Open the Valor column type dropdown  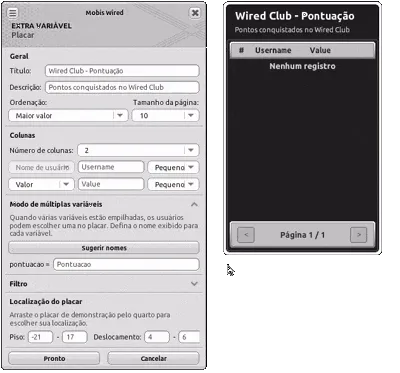(x=41, y=184)
